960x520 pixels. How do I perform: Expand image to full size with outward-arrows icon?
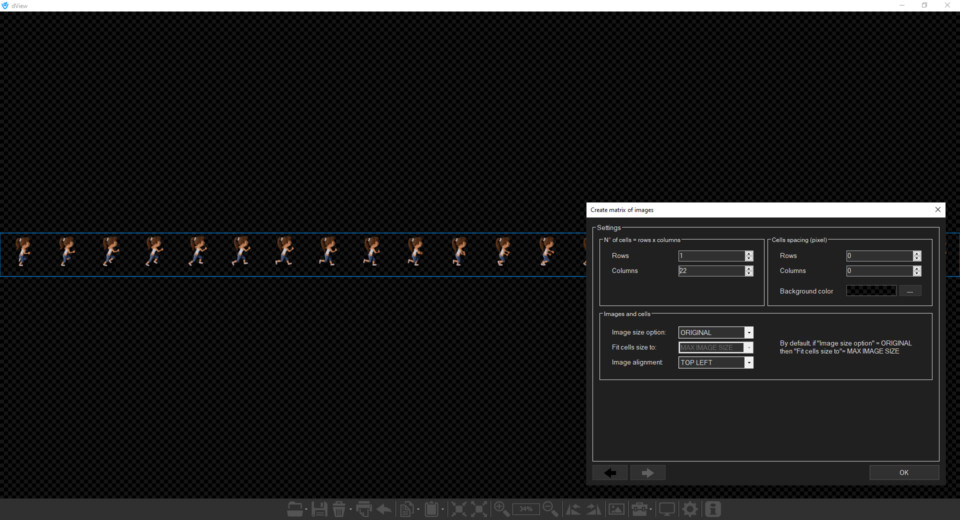coord(479,509)
